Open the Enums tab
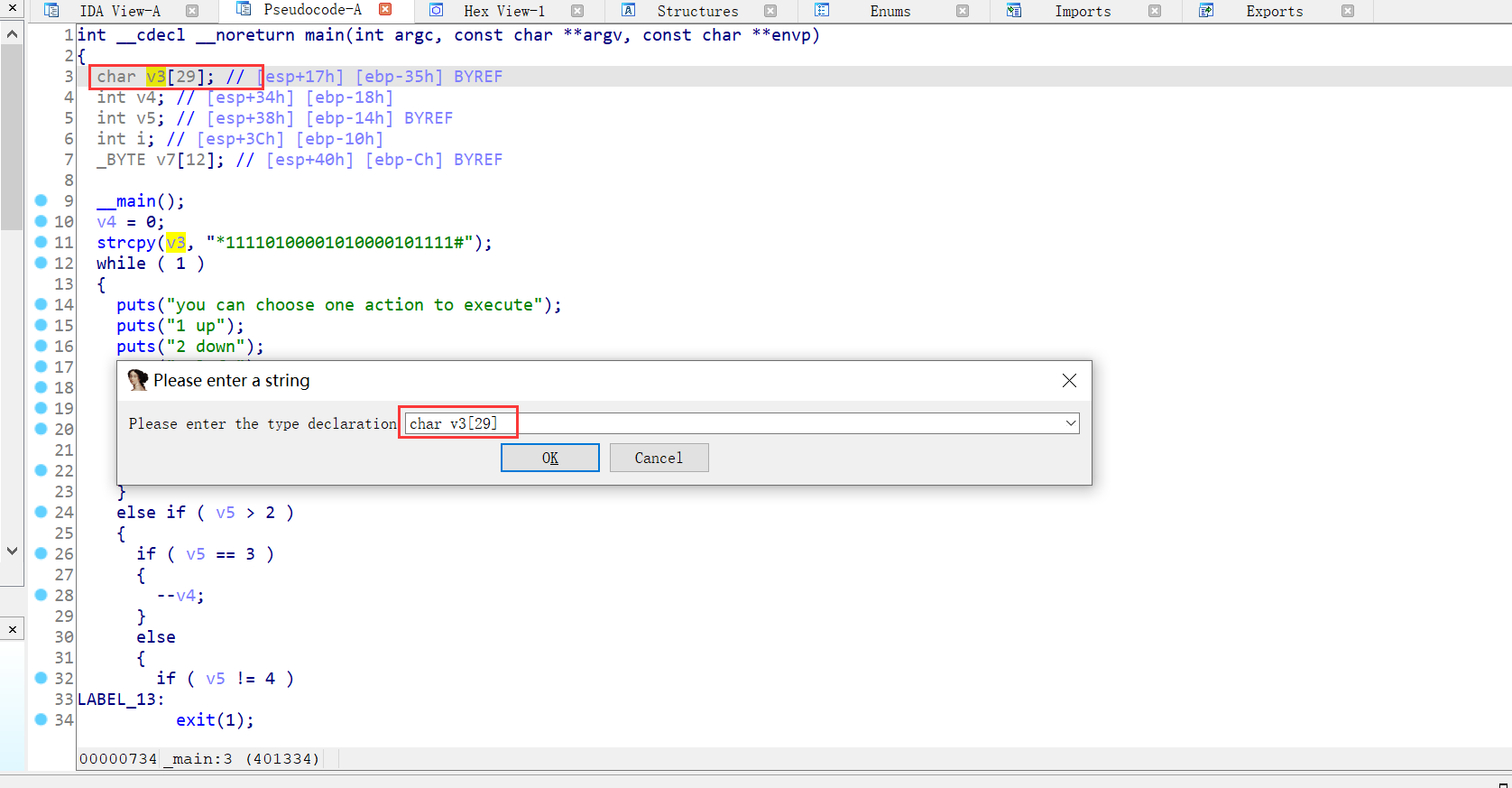Image resolution: width=1512 pixels, height=788 pixels. pos(890,12)
